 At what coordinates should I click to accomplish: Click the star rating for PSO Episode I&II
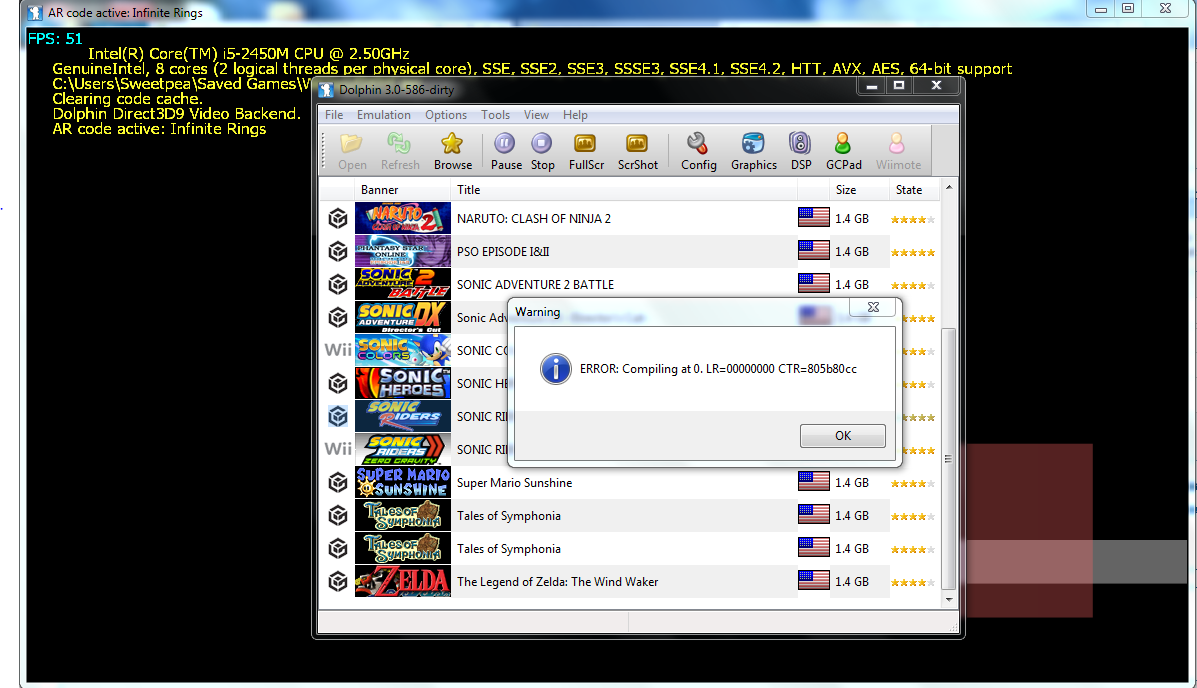912,252
